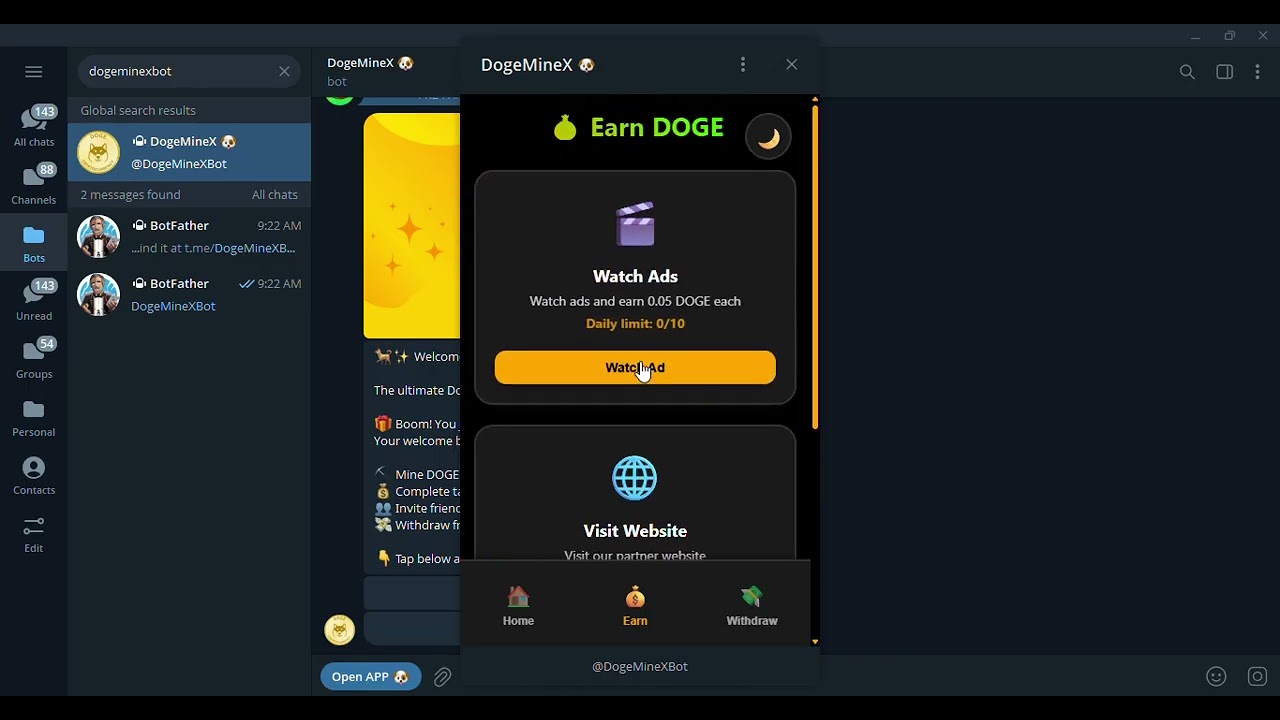Close the DogeMineX mini app panel
This screenshot has height=720, width=1280.
pyautogui.click(x=792, y=64)
